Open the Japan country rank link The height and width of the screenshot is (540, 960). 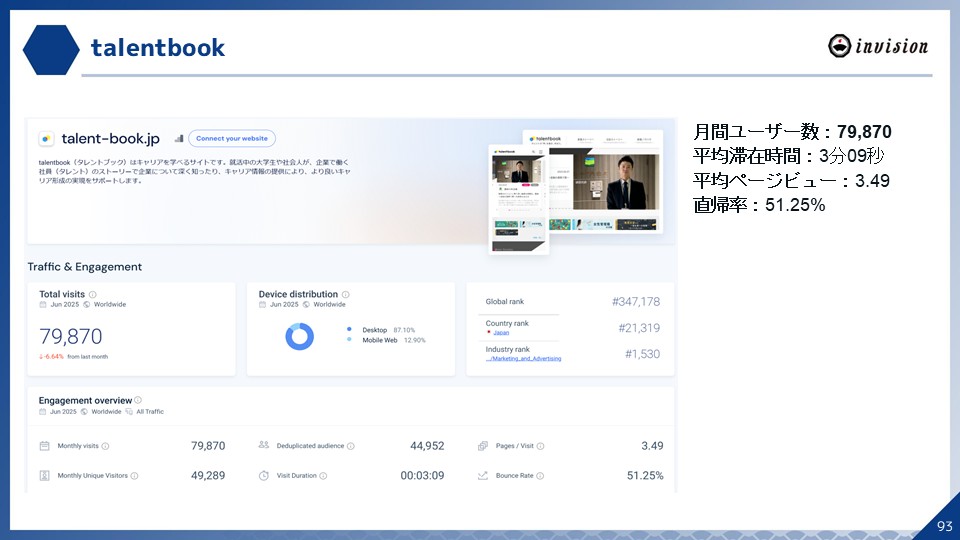501,332
